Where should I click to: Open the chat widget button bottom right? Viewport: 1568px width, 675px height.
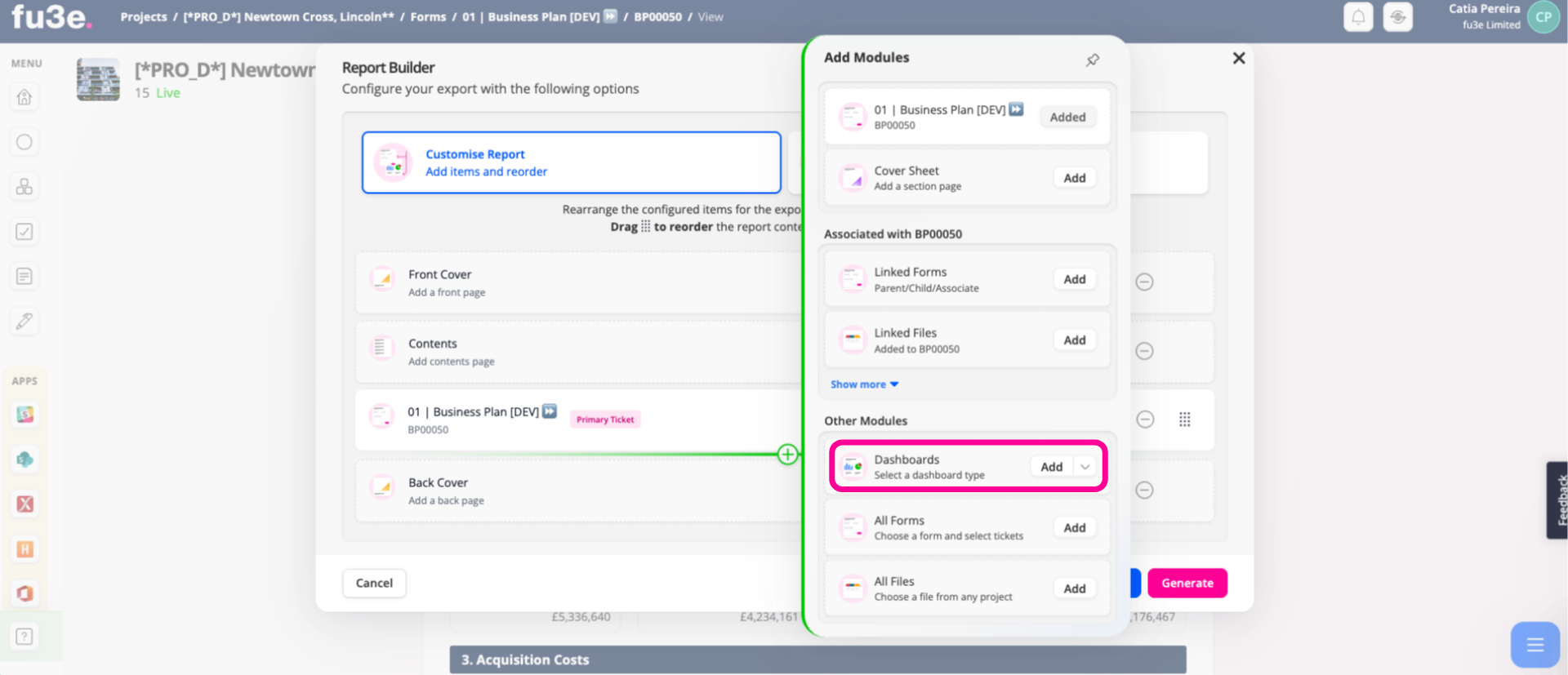(x=1535, y=645)
